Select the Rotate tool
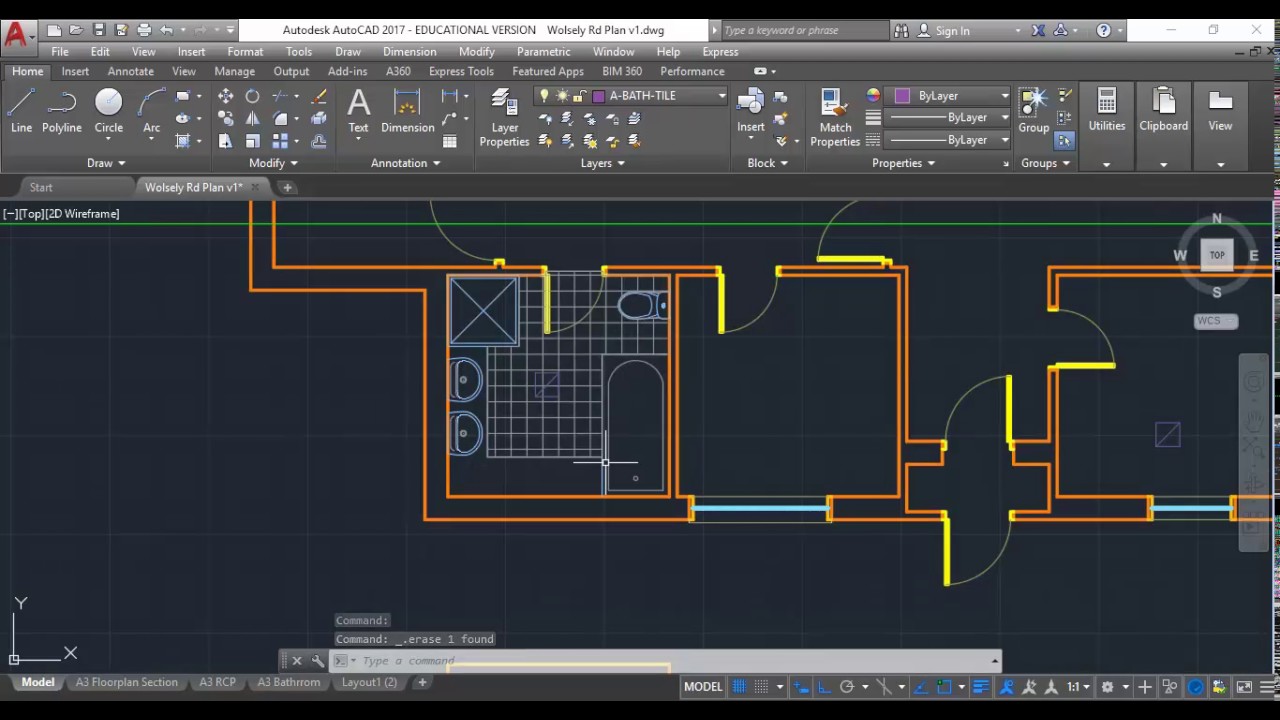Viewport: 1280px width, 720px height. click(253, 96)
